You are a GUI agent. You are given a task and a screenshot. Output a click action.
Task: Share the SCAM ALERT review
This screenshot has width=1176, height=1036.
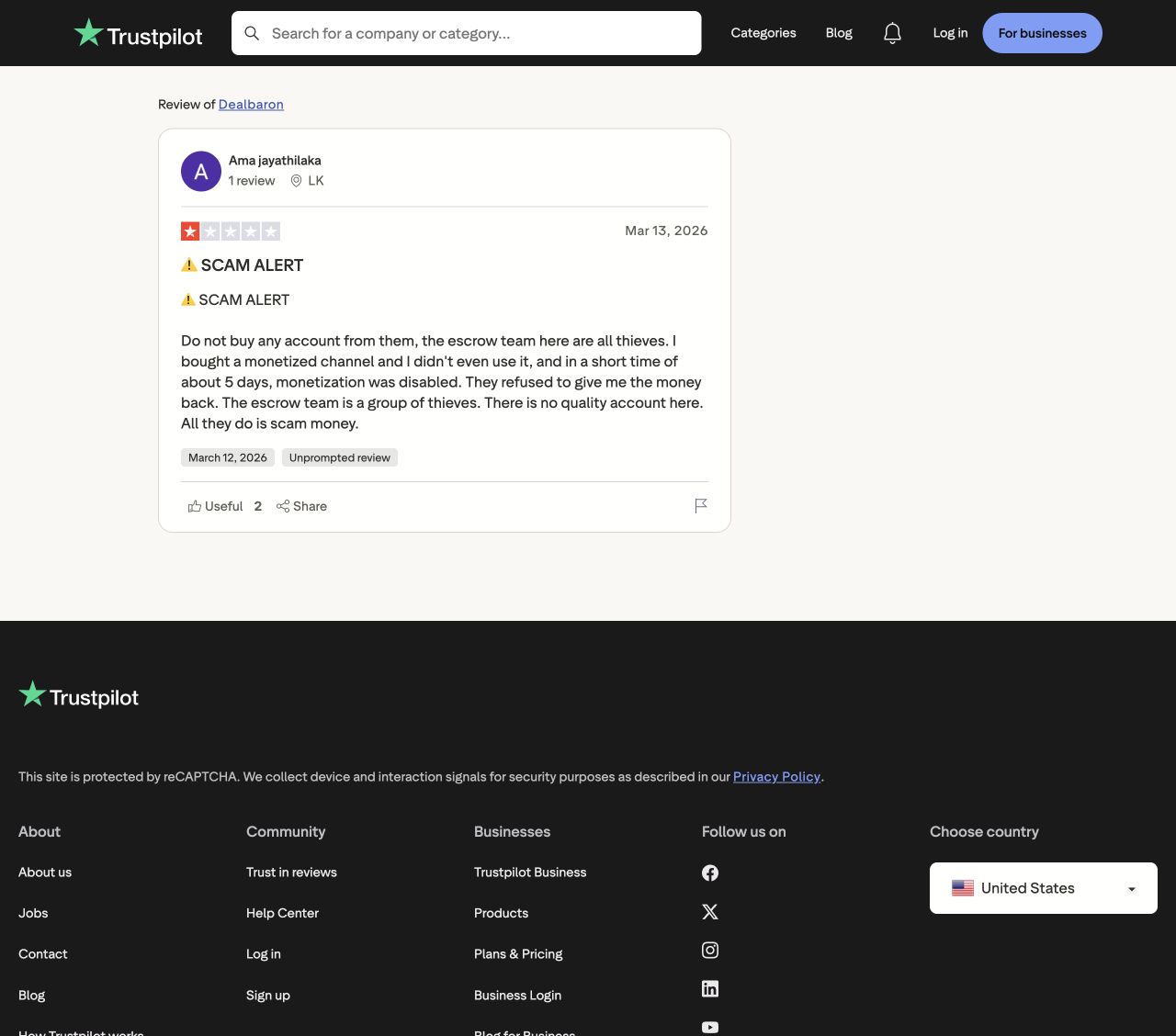(301, 506)
